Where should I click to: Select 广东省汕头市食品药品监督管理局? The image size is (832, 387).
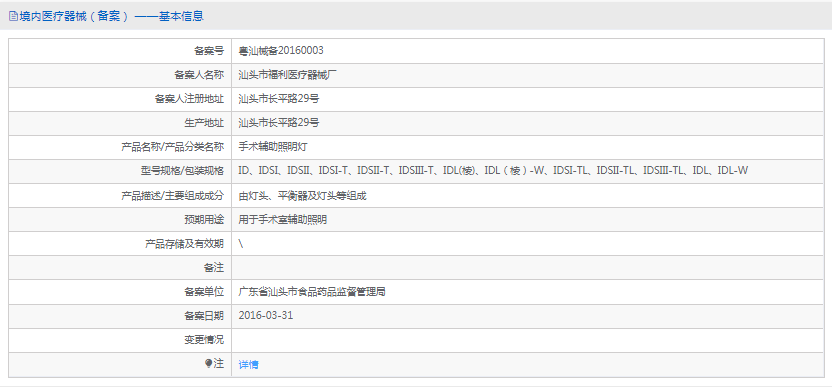click(313, 291)
